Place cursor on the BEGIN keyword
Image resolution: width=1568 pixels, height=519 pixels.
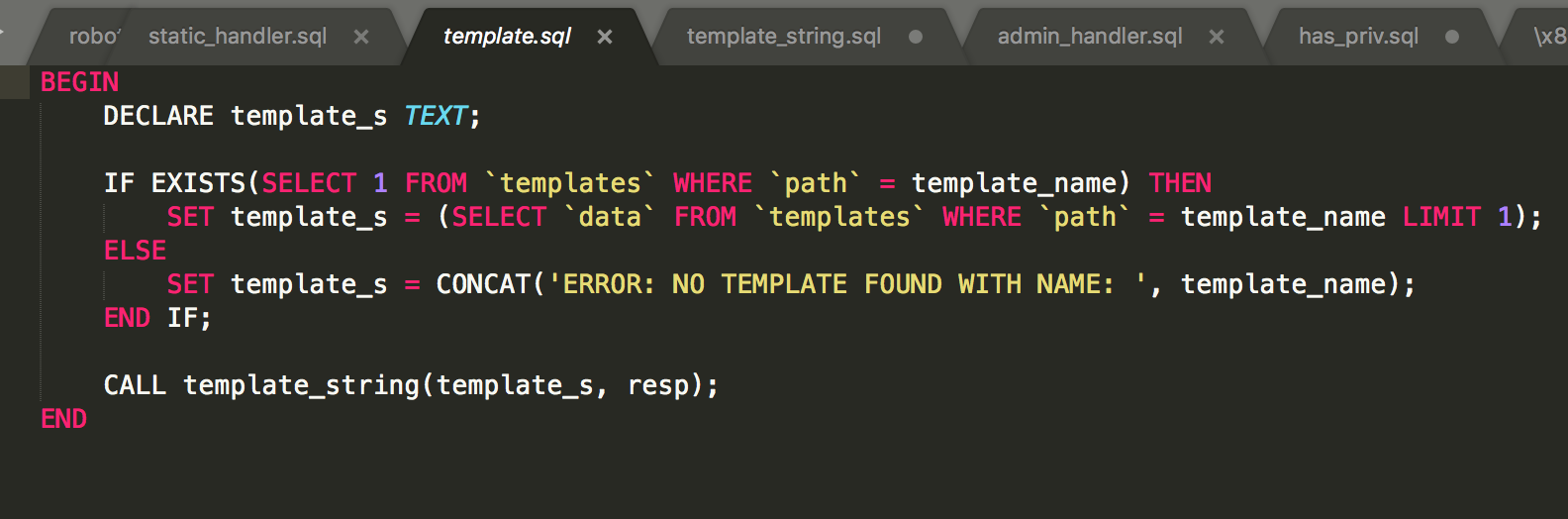tap(79, 82)
